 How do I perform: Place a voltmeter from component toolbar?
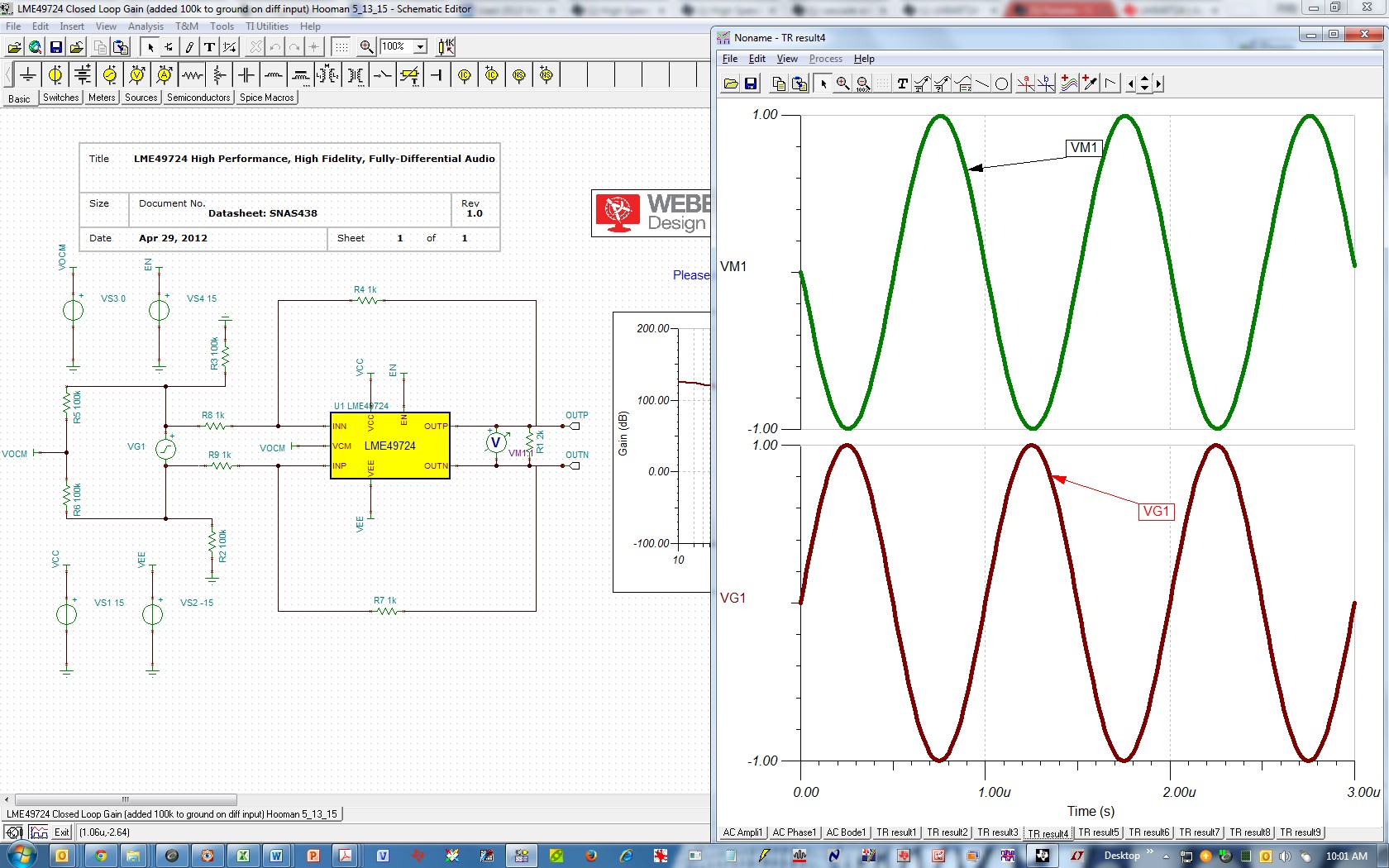coord(137,75)
